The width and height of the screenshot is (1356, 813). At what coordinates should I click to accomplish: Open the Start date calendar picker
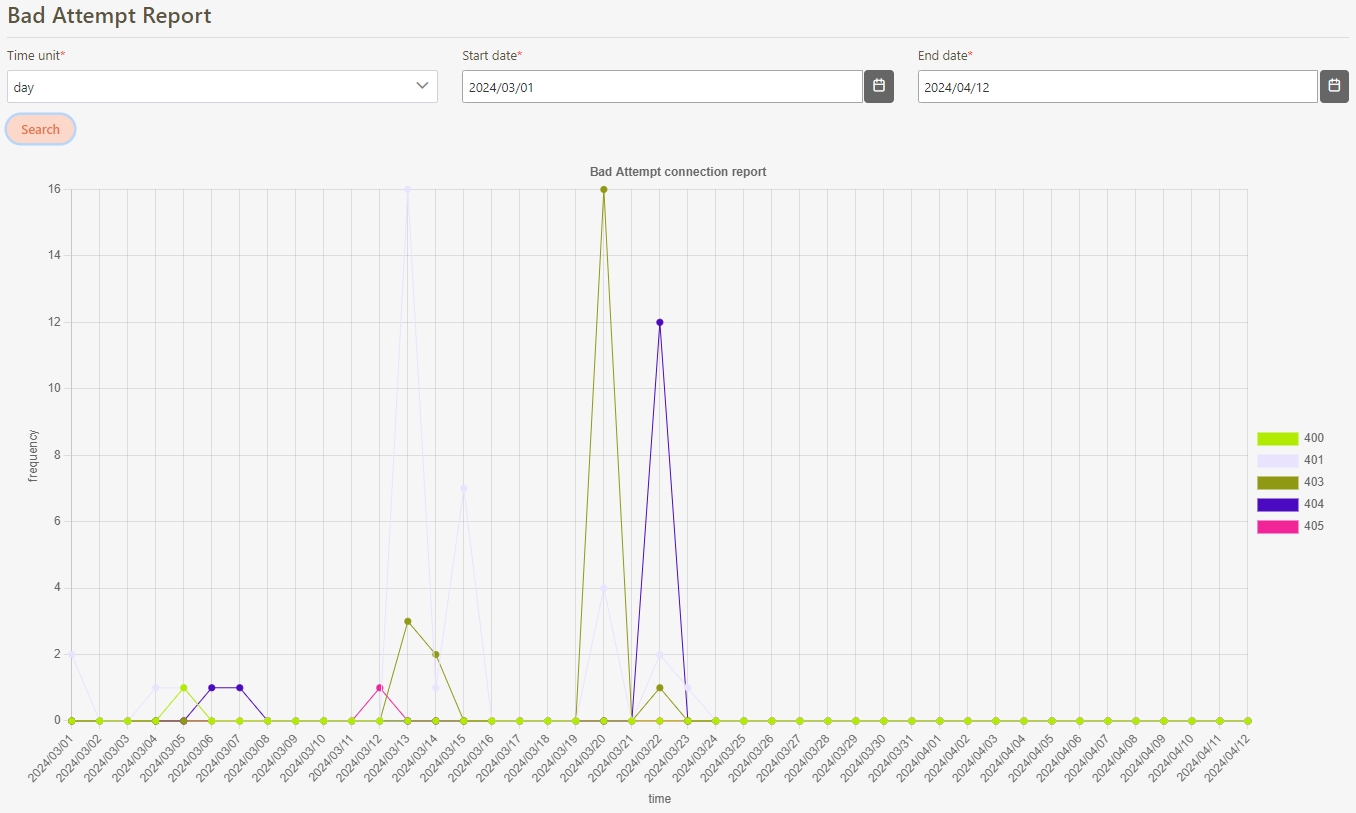pos(878,86)
